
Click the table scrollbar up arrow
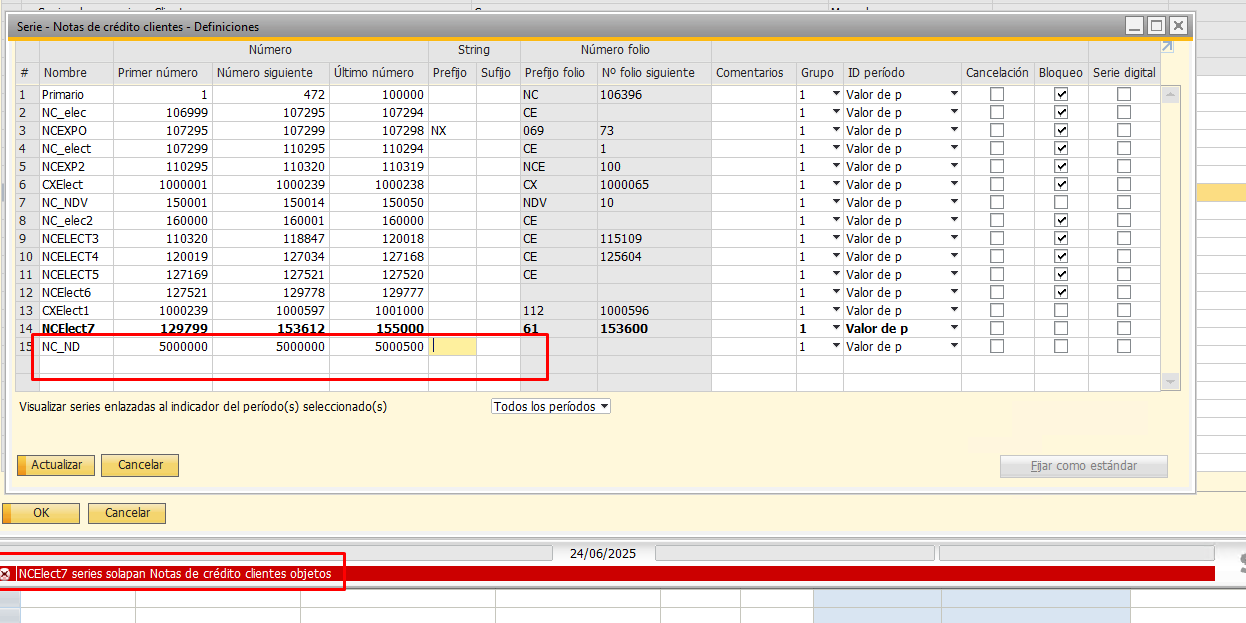(1171, 94)
